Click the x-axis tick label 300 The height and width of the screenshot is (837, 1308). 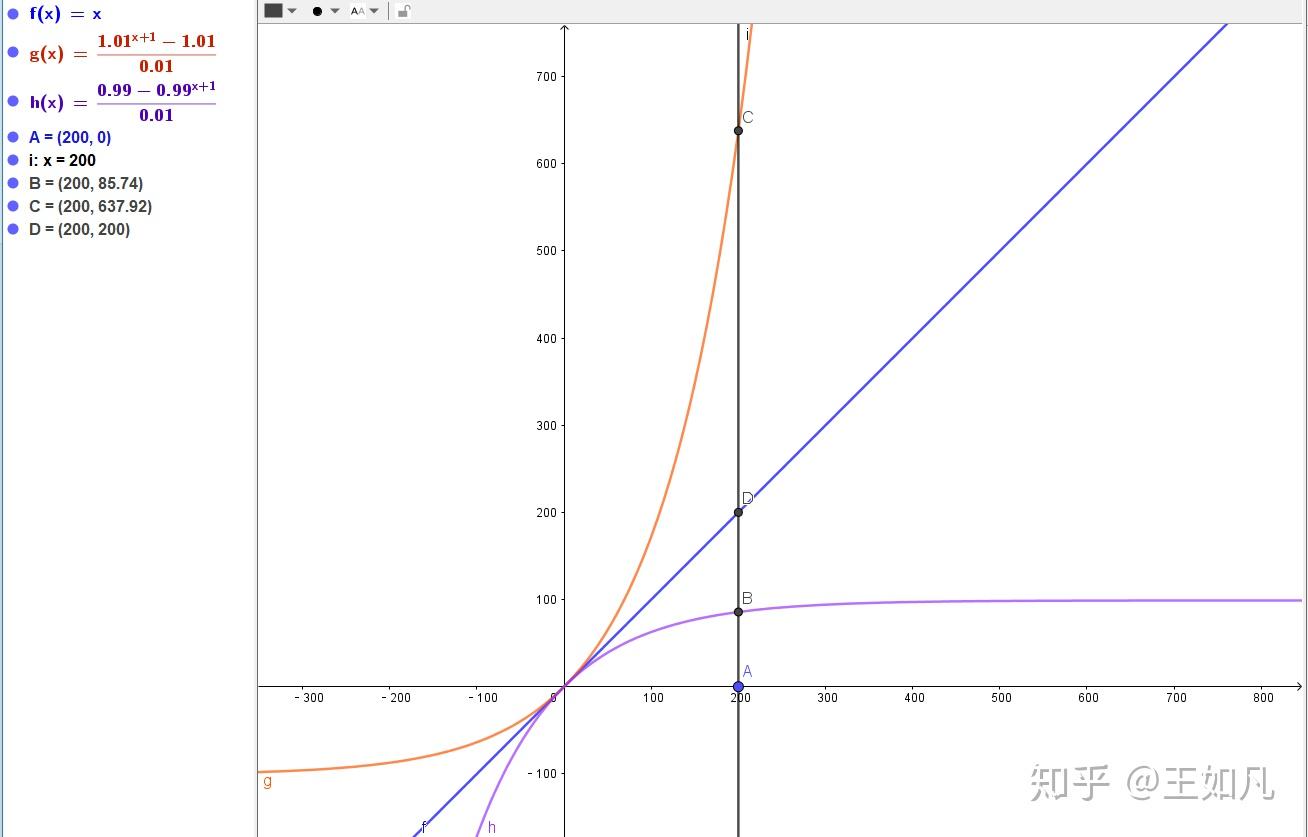point(827,698)
